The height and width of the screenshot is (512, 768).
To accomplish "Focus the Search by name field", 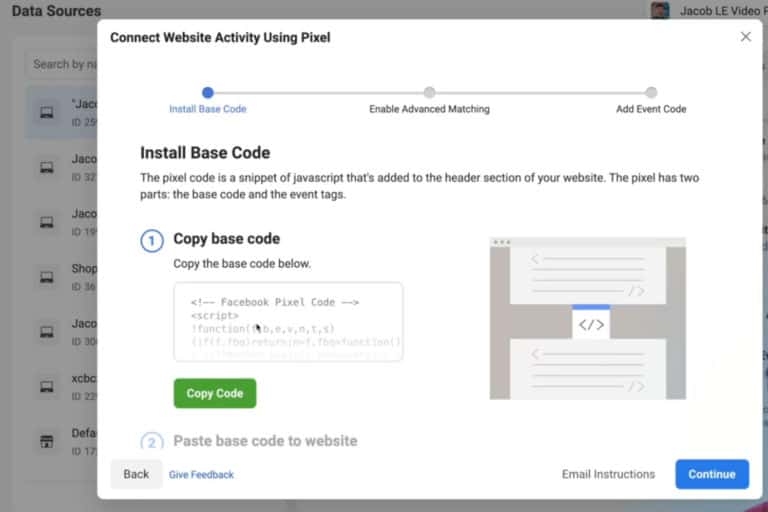I will 61,64.
